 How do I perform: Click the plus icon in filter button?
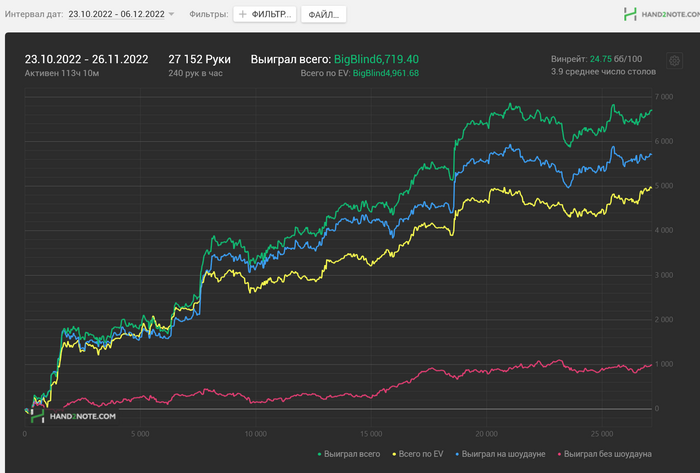click(242, 14)
